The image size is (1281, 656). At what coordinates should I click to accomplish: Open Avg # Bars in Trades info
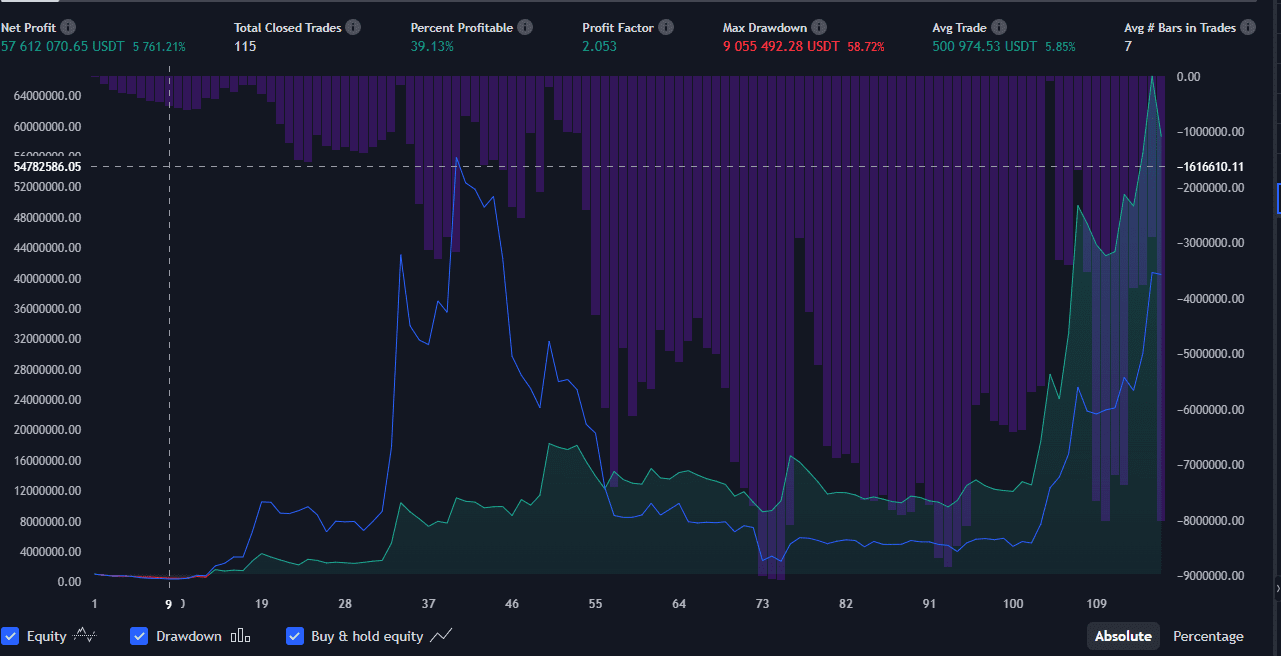1248,27
